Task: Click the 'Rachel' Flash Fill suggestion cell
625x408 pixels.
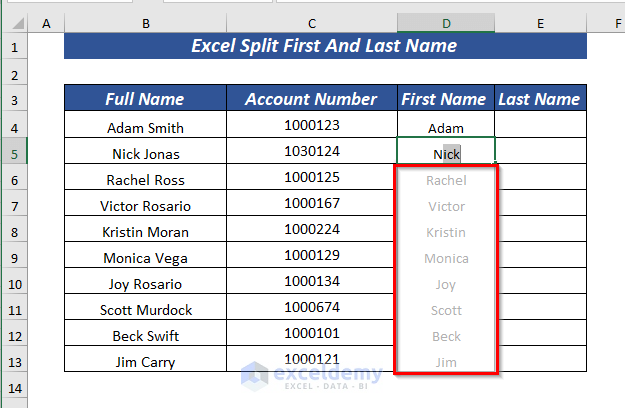Action: (x=446, y=180)
